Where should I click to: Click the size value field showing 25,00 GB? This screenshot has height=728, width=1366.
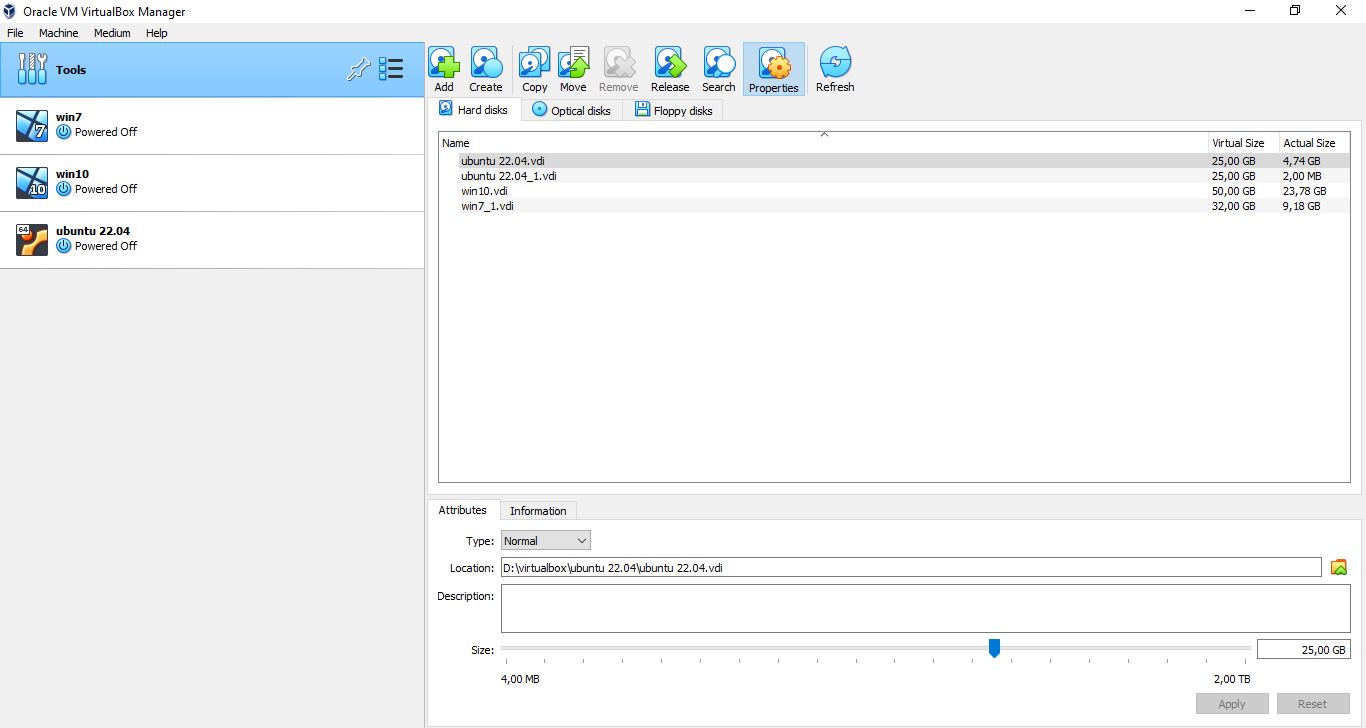click(x=1303, y=650)
